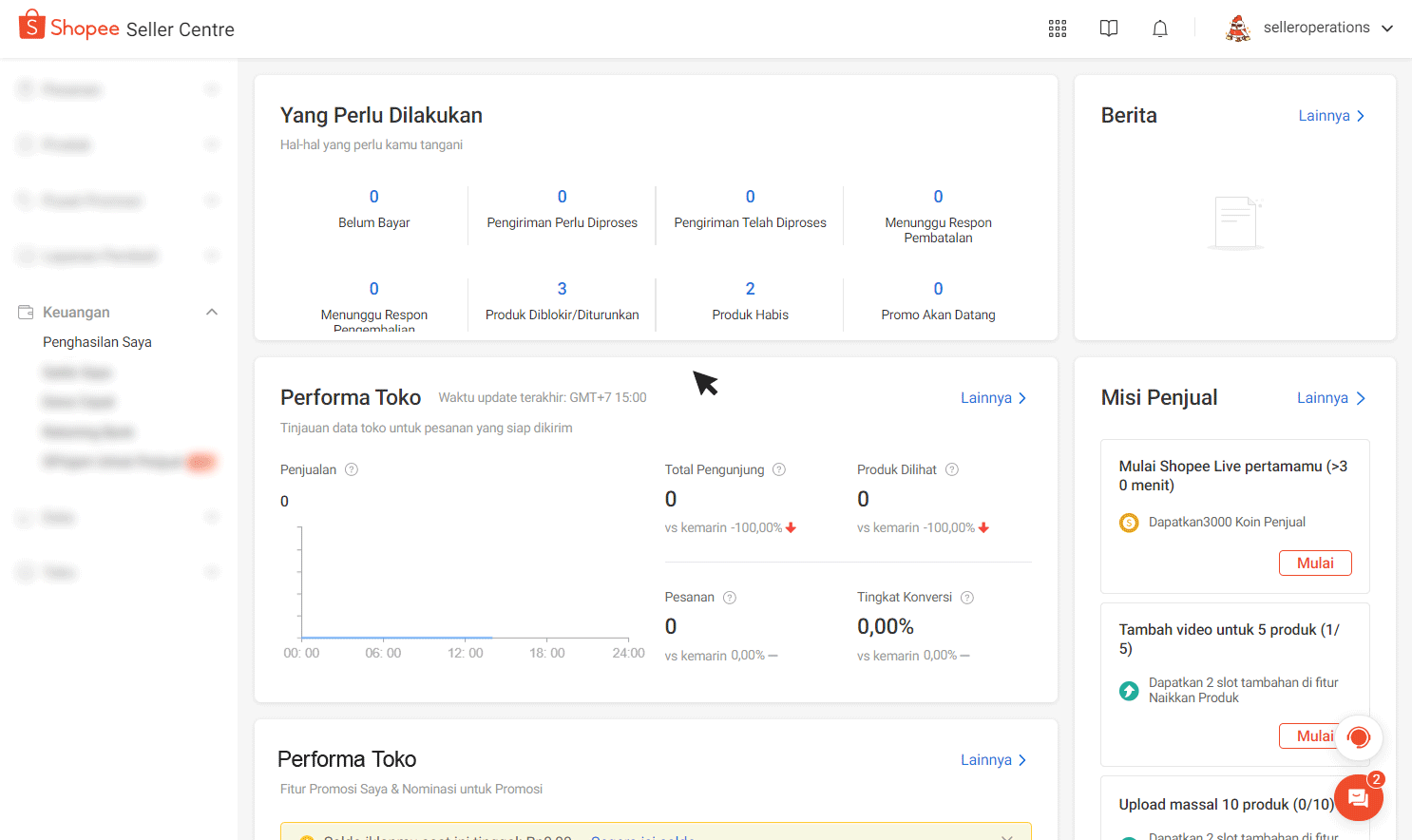Click the Produk Dilihat help icon
1412x840 pixels.
[952, 469]
